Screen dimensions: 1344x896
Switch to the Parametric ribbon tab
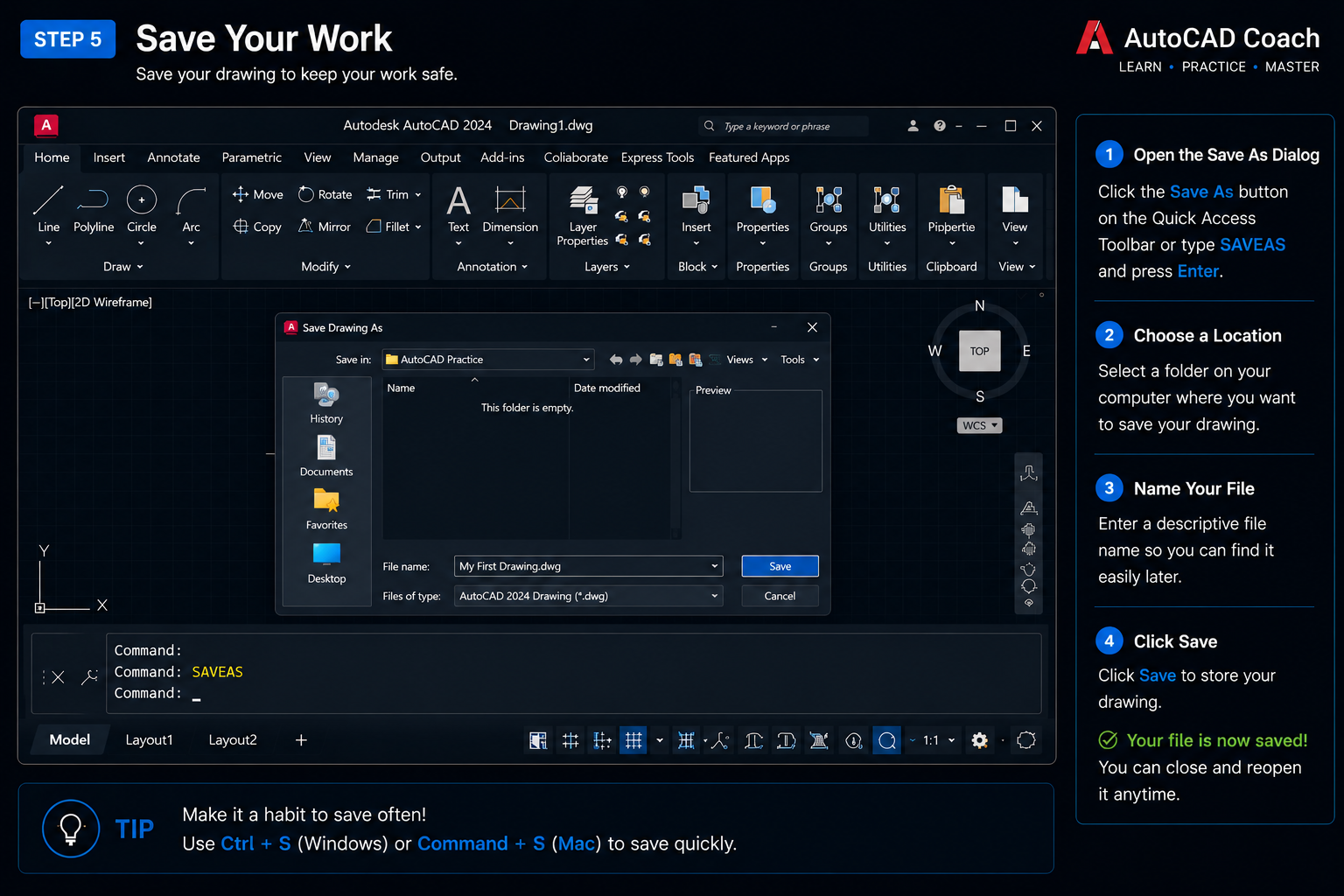point(251,157)
